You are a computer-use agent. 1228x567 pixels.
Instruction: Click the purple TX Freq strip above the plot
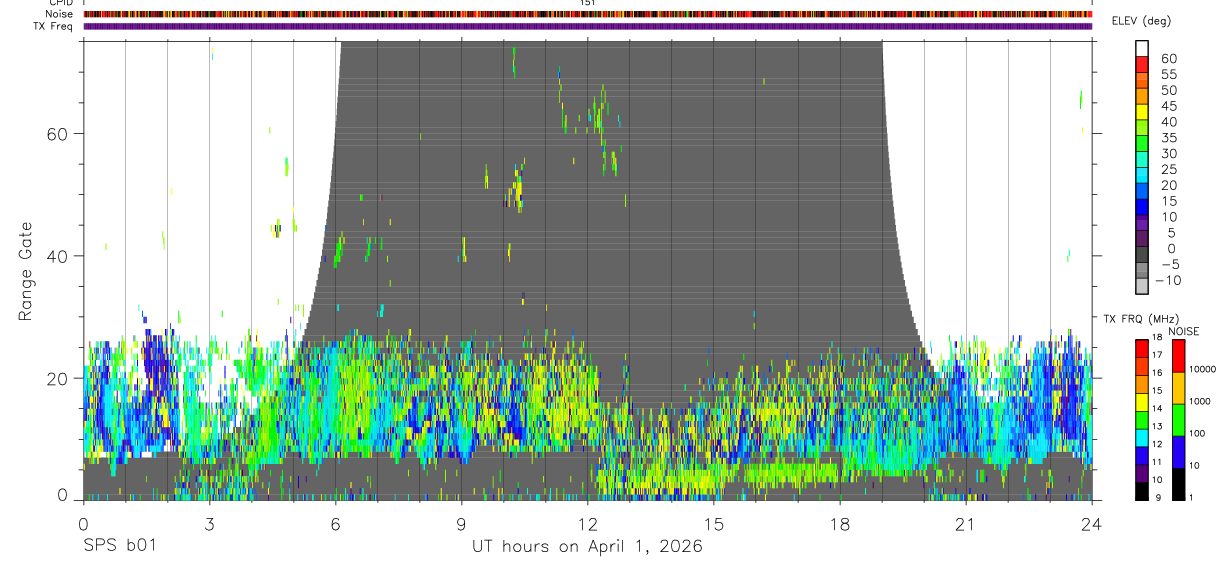point(587,26)
